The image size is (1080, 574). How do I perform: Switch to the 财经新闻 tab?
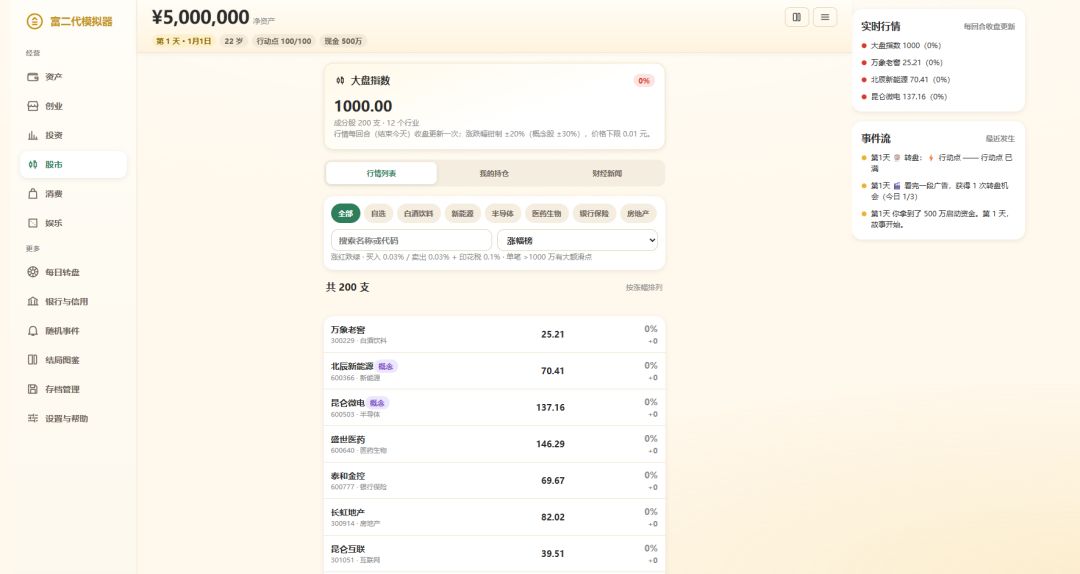(607, 174)
